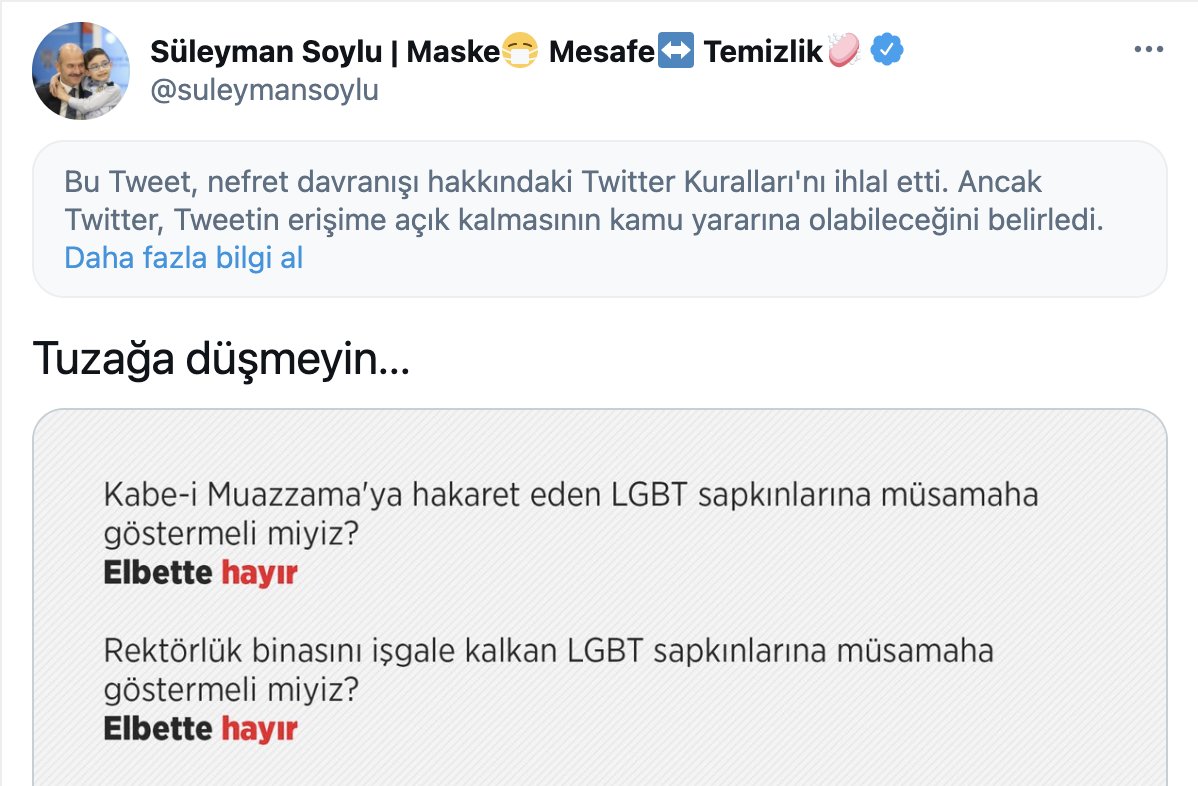Click the left-right arrow emoji after Mesafe
Image resolution: width=1198 pixels, height=786 pixels.
(x=676, y=51)
